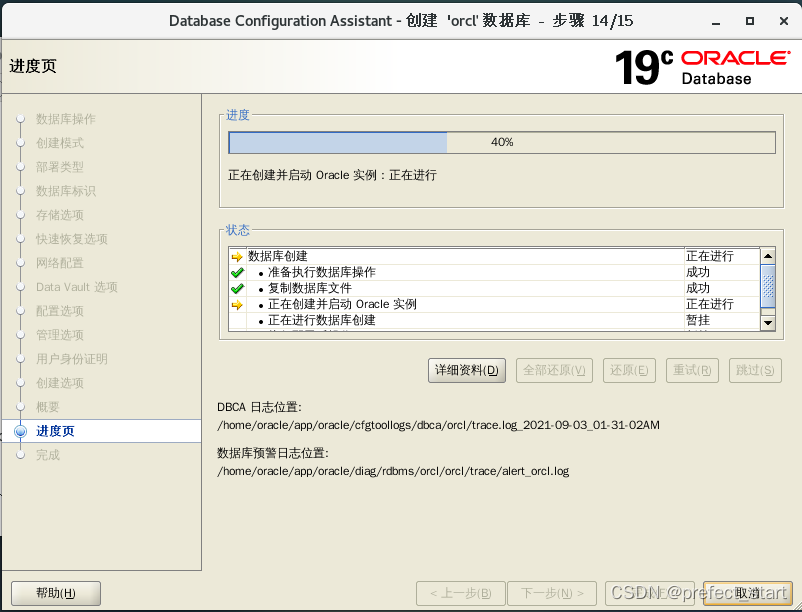Viewport: 802px width, 612px height.
Task: Click the 还原(E) button
Action: coord(629,370)
